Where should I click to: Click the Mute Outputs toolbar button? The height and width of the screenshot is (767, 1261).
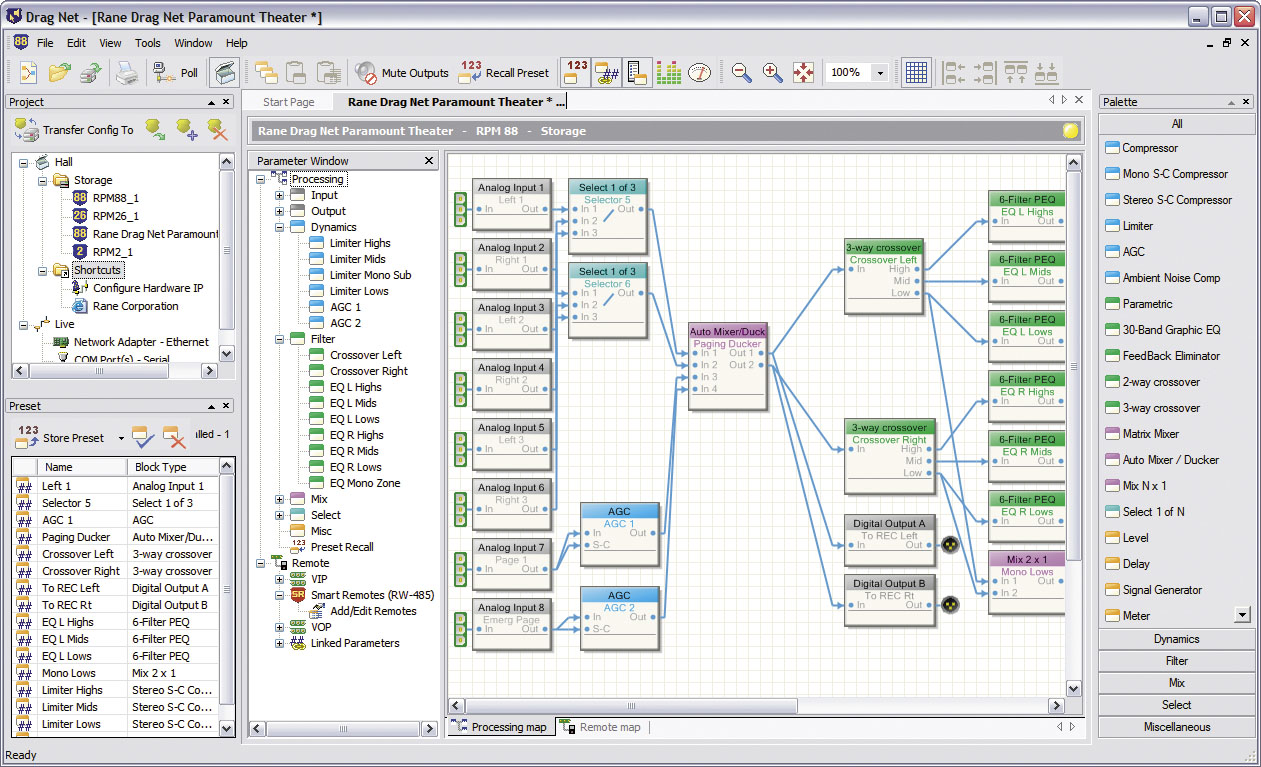(x=402, y=73)
